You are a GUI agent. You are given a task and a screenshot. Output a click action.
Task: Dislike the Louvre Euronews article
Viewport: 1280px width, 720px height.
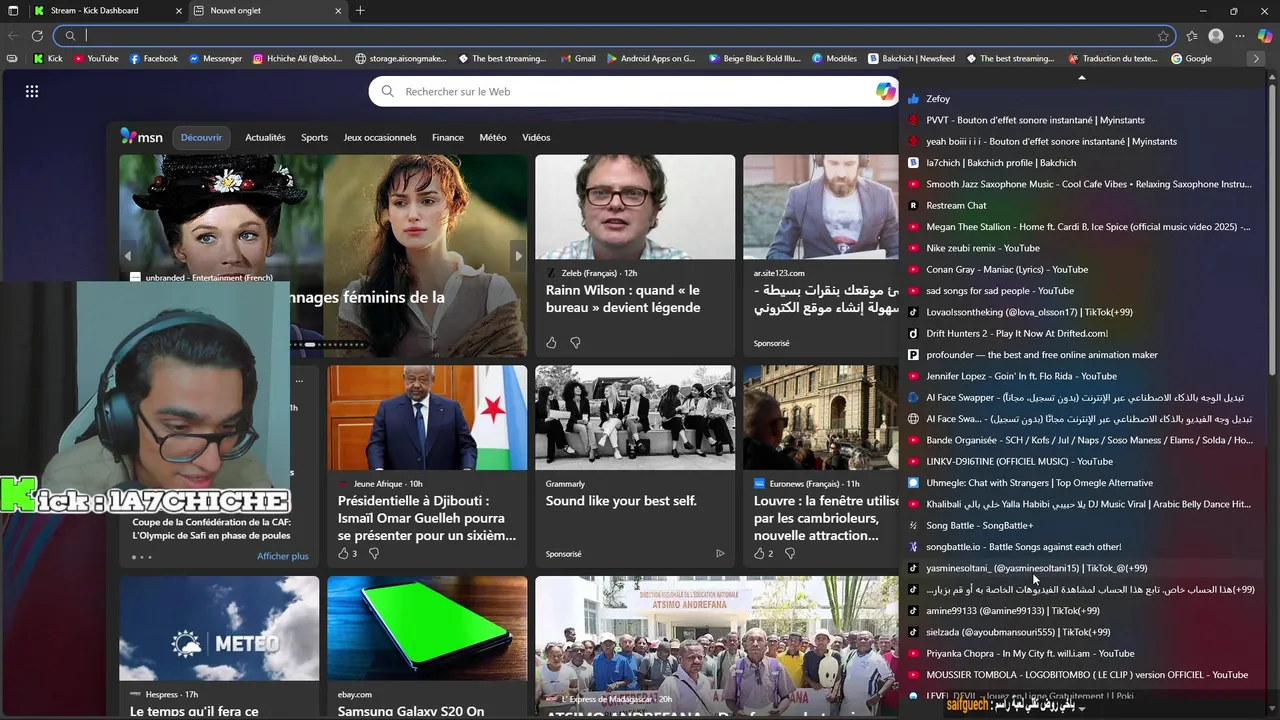pyautogui.click(x=790, y=553)
